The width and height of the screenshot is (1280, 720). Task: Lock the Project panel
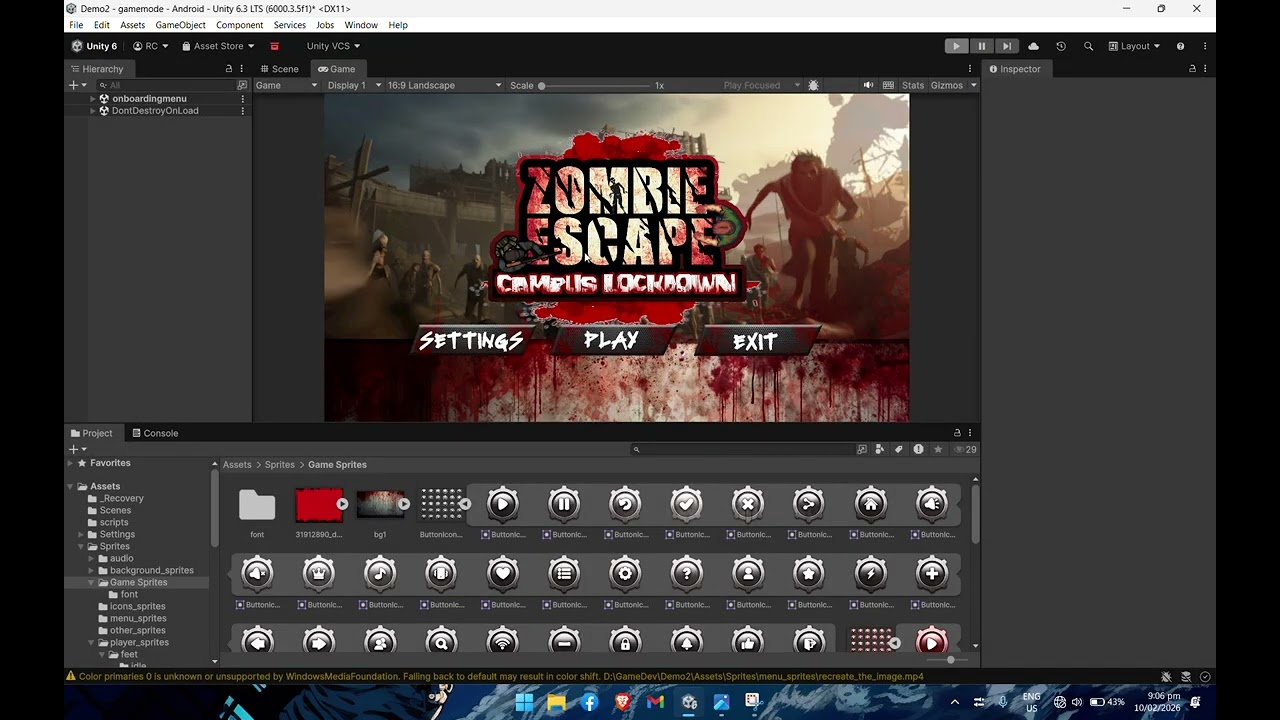[957, 433]
